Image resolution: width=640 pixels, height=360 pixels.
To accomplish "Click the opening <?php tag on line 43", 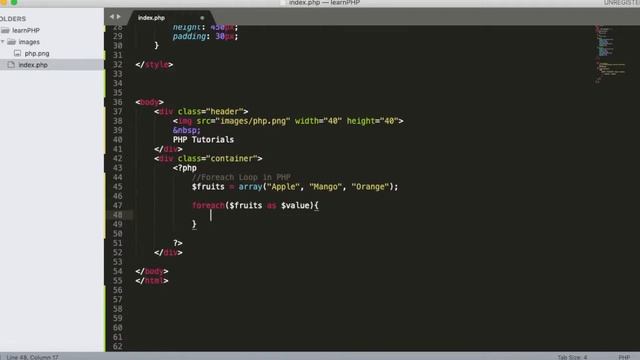I will tap(184, 168).
